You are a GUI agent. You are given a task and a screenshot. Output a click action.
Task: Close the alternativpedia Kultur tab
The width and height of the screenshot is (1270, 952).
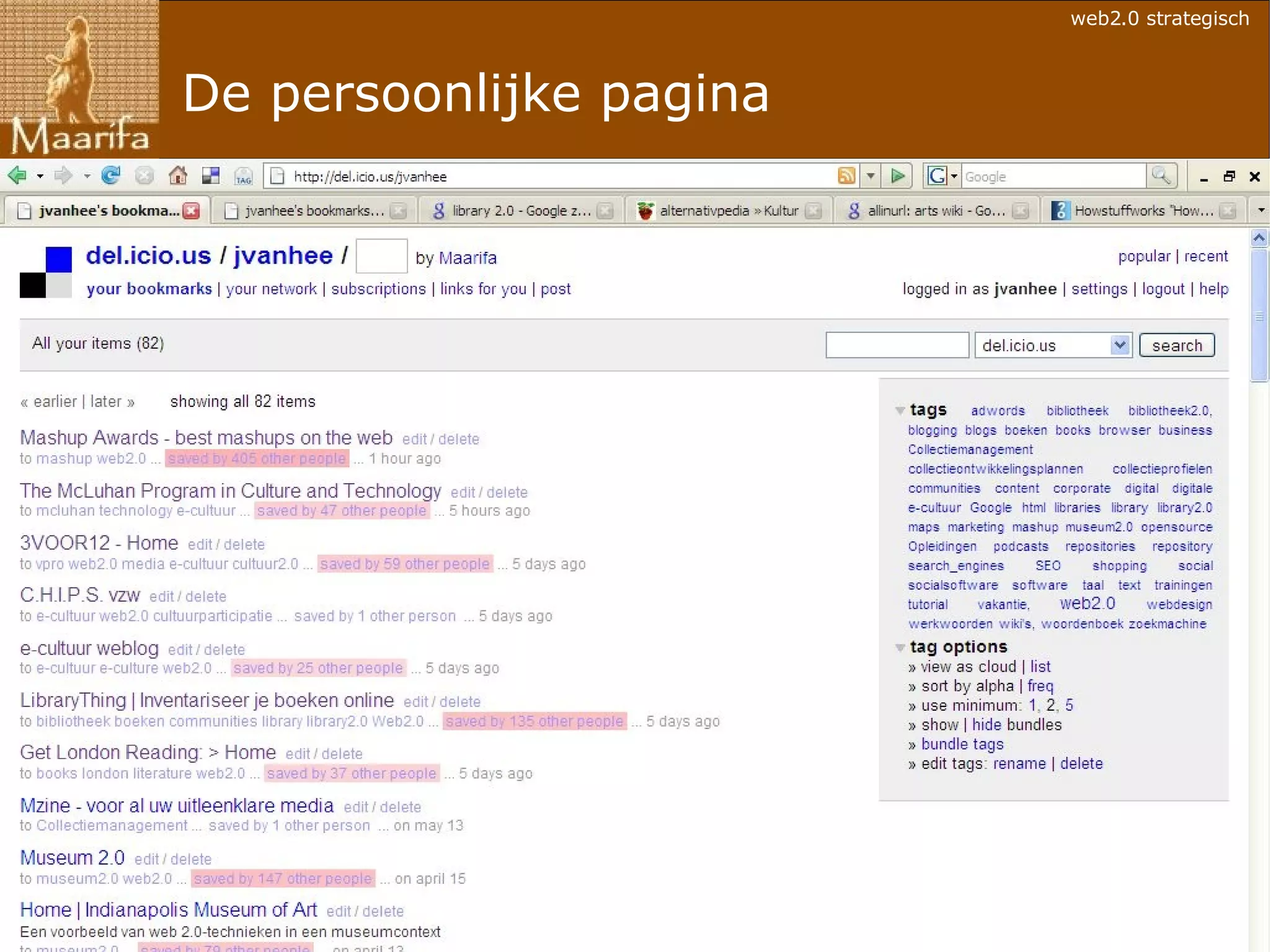click(813, 211)
